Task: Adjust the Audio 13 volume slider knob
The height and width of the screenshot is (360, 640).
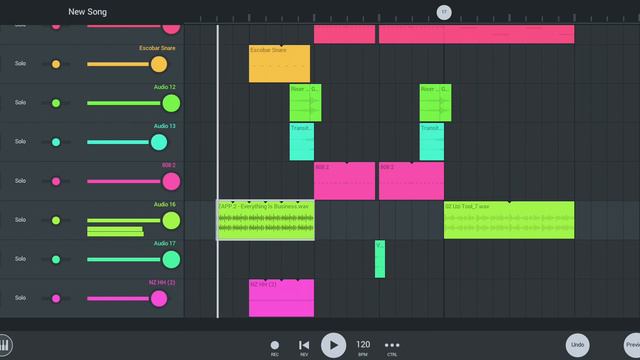Action: tap(159, 142)
